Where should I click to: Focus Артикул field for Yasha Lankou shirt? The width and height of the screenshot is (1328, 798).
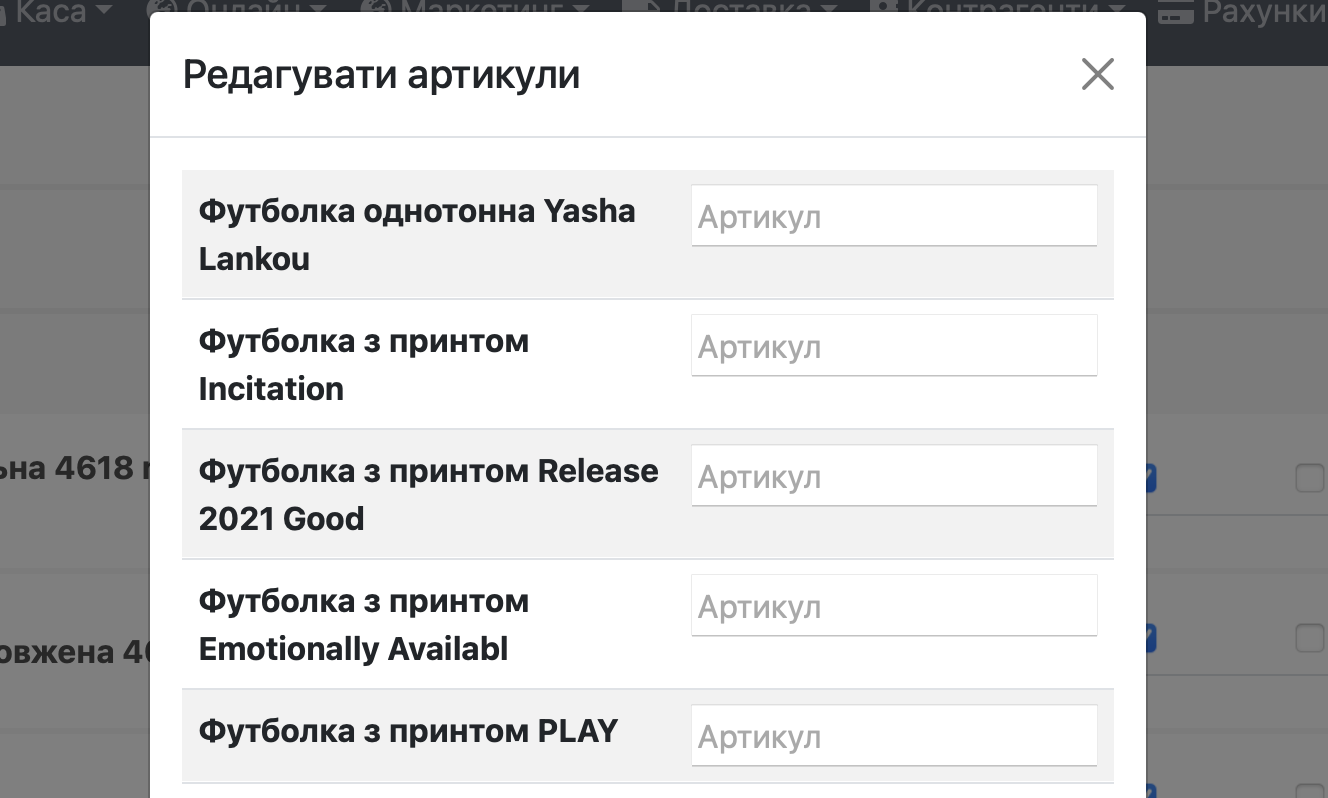pos(894,216)
